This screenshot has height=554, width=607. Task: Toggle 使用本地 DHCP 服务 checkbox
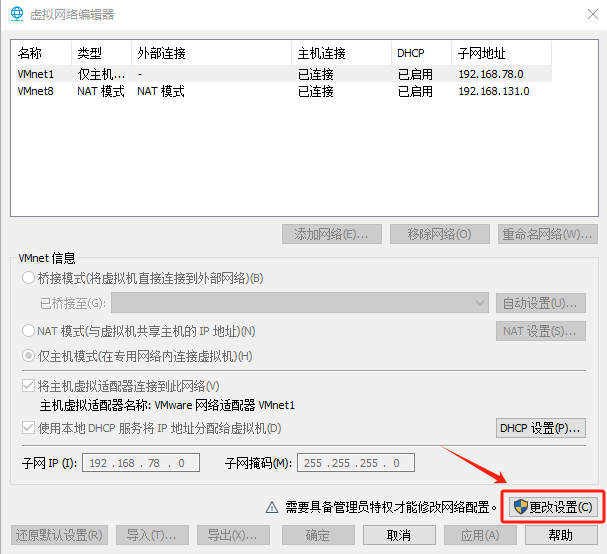pyautogui.click(x=28, y=428)
